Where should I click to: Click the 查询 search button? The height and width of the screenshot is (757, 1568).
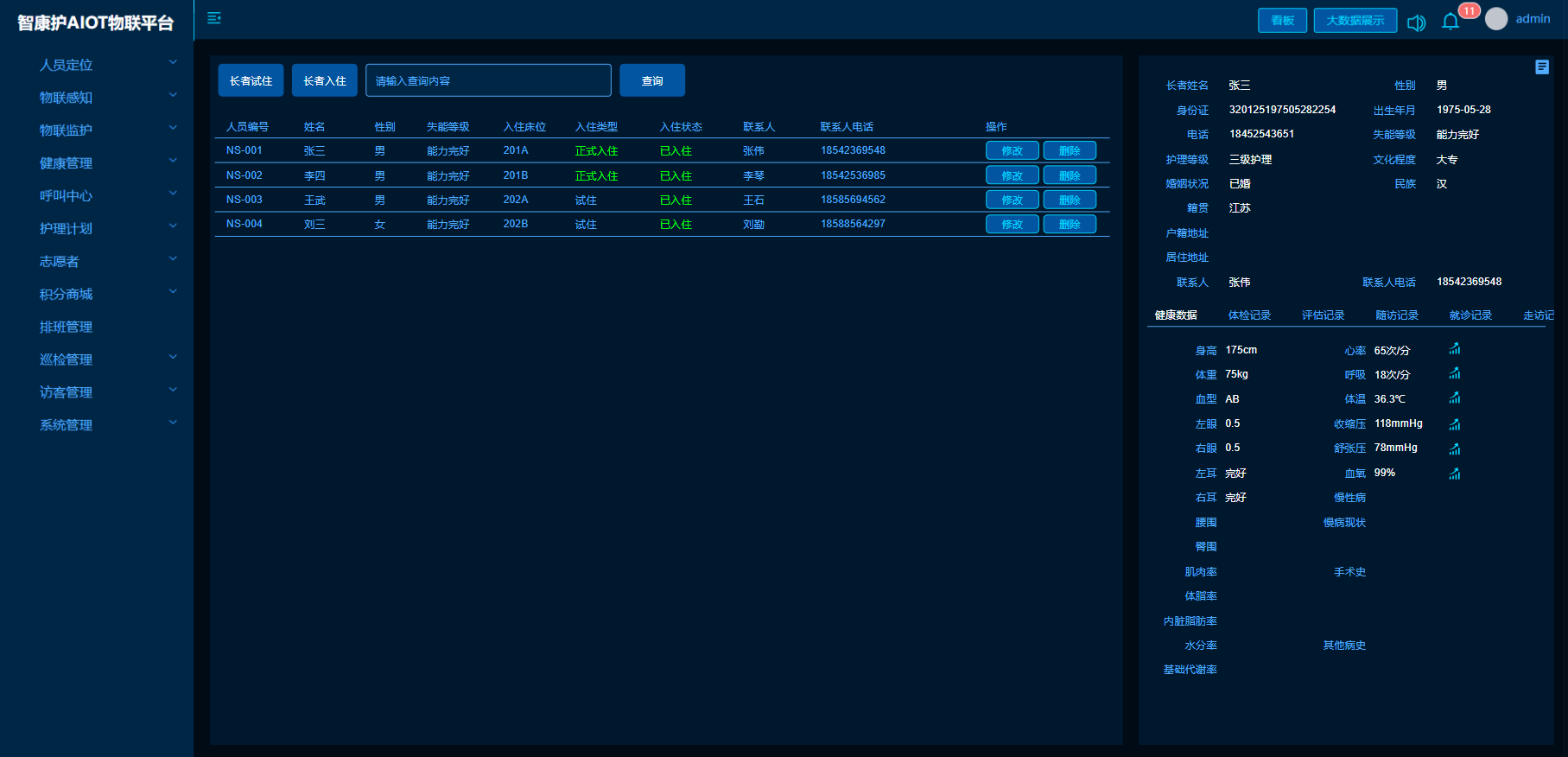[x=652, y=80]
